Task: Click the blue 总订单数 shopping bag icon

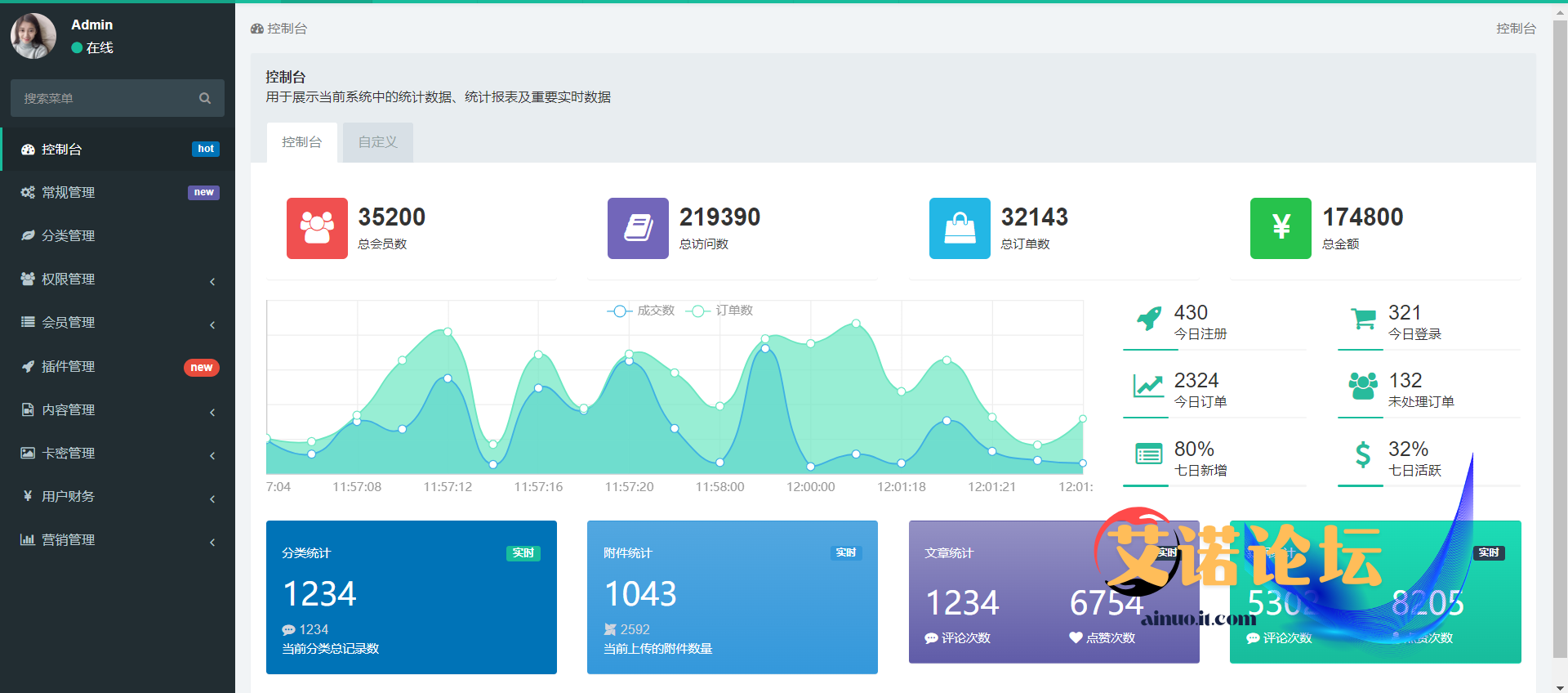Action: coord(960,228)
